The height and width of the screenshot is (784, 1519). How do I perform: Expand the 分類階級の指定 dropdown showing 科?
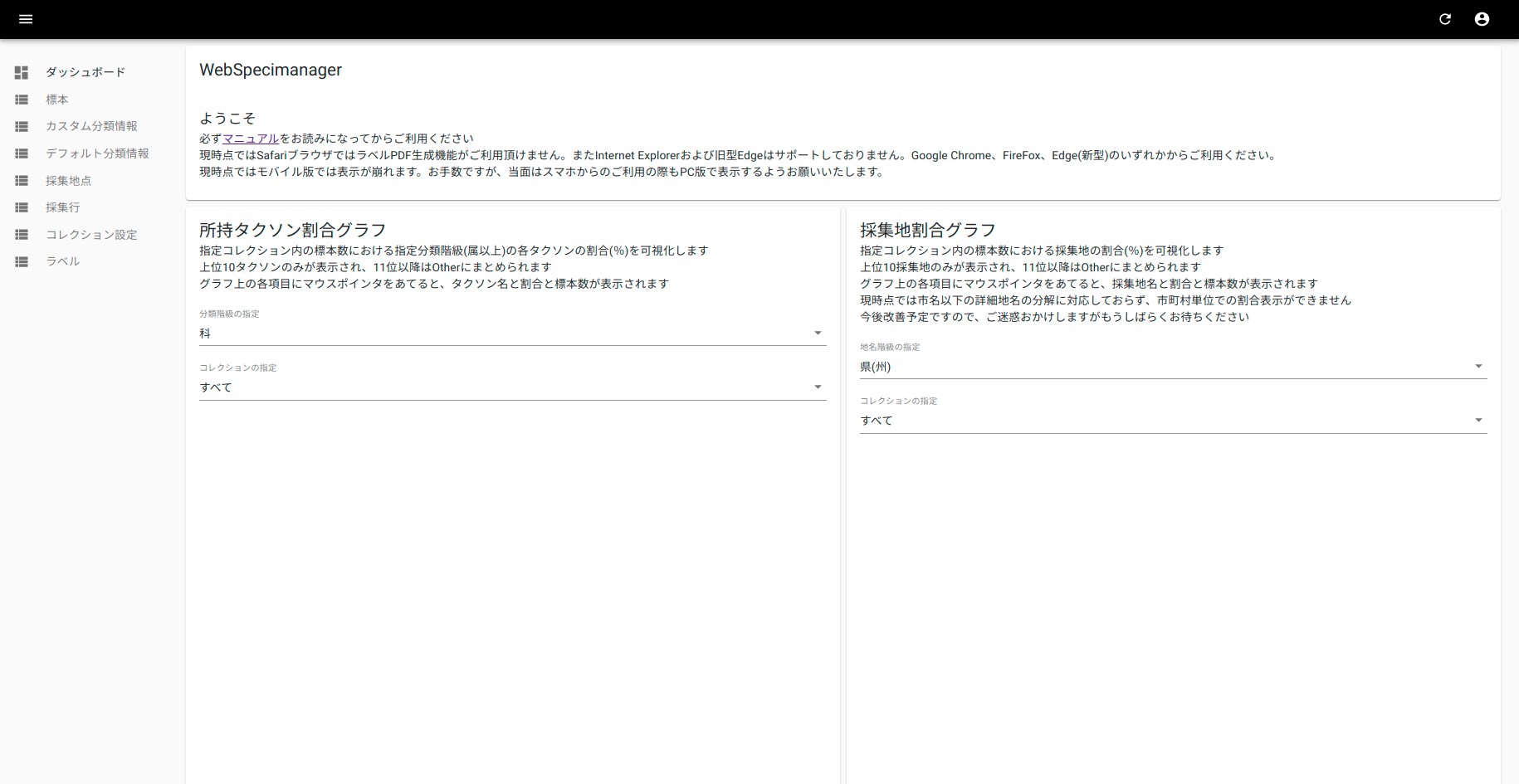512,334
